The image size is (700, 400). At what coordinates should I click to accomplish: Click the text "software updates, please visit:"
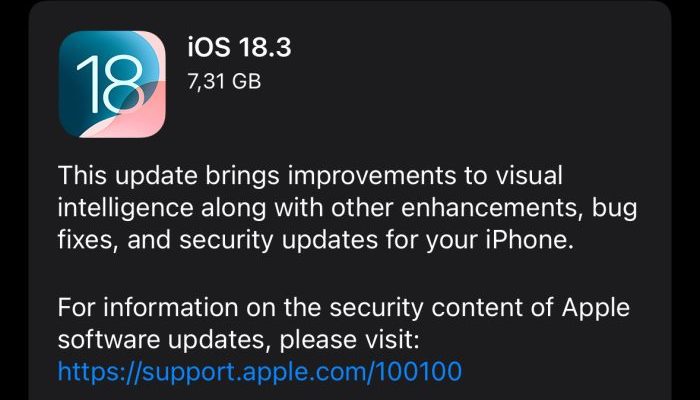239,341
